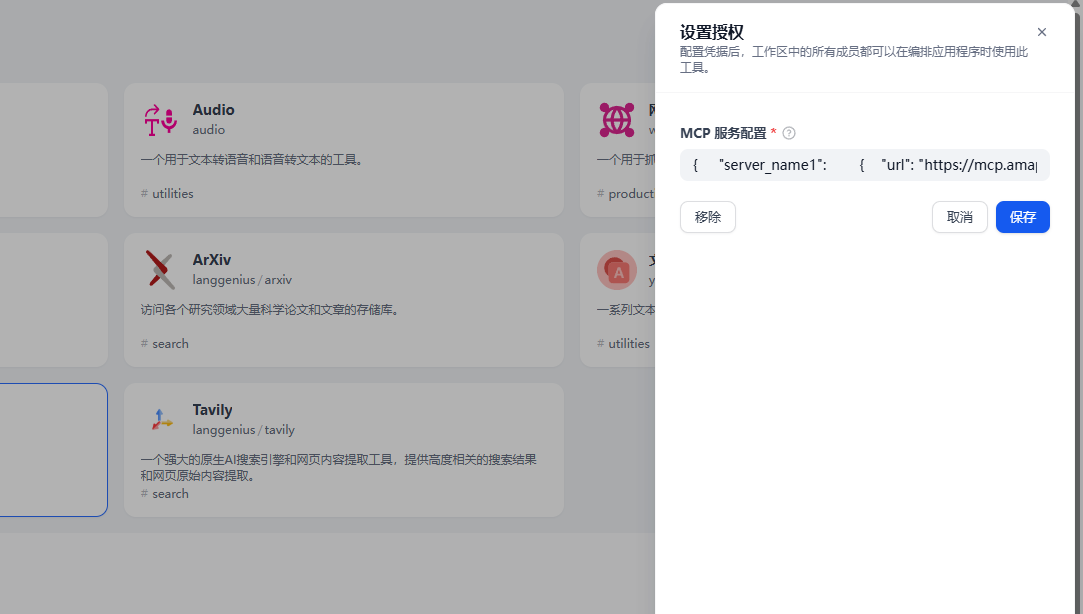1083x614 pixels.
Task: Click the langgenius/arxiv author label
Action: (x=242, y=280)
